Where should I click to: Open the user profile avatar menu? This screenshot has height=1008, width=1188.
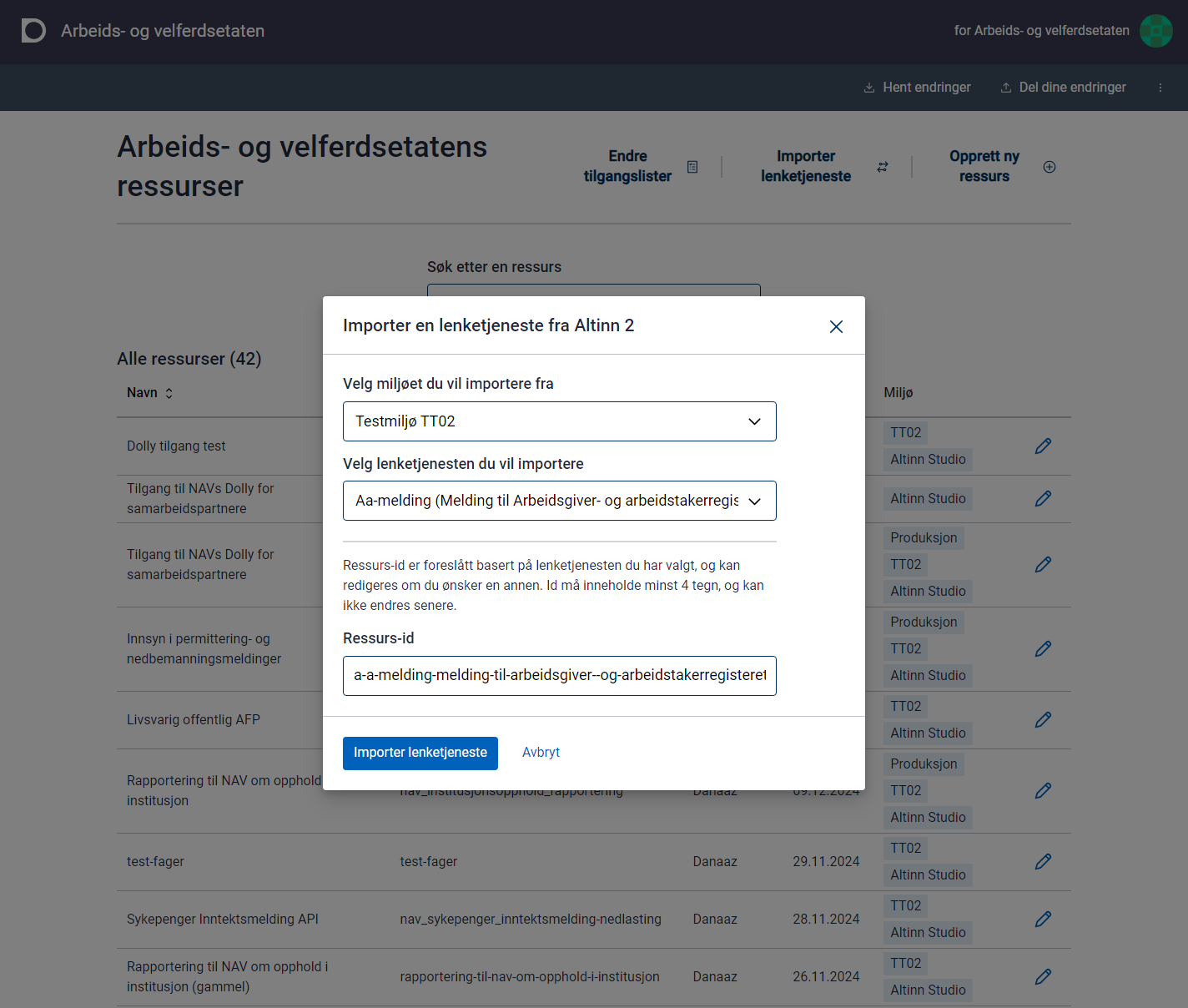[1155, 31]
